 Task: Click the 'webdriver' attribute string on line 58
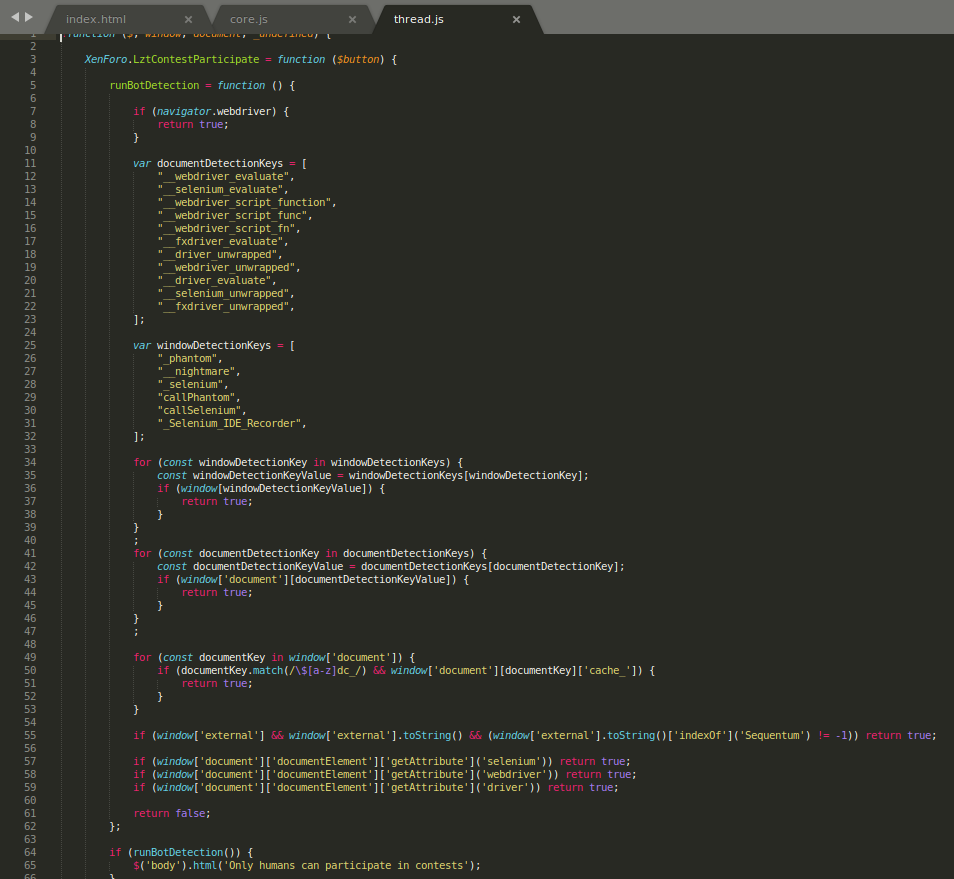pyautogui.click(x=514, y=774)
